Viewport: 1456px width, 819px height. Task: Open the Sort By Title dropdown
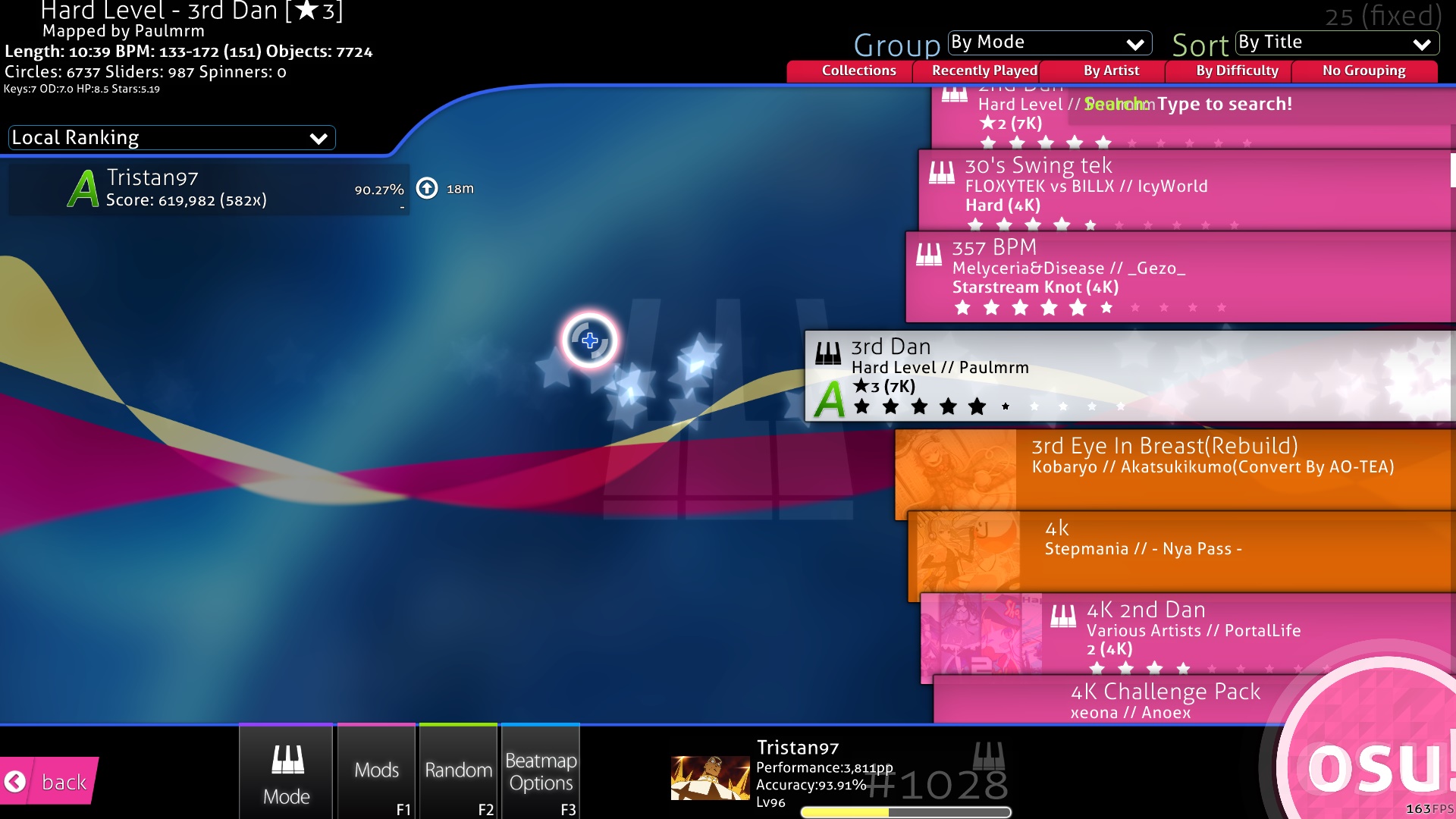1337,42
